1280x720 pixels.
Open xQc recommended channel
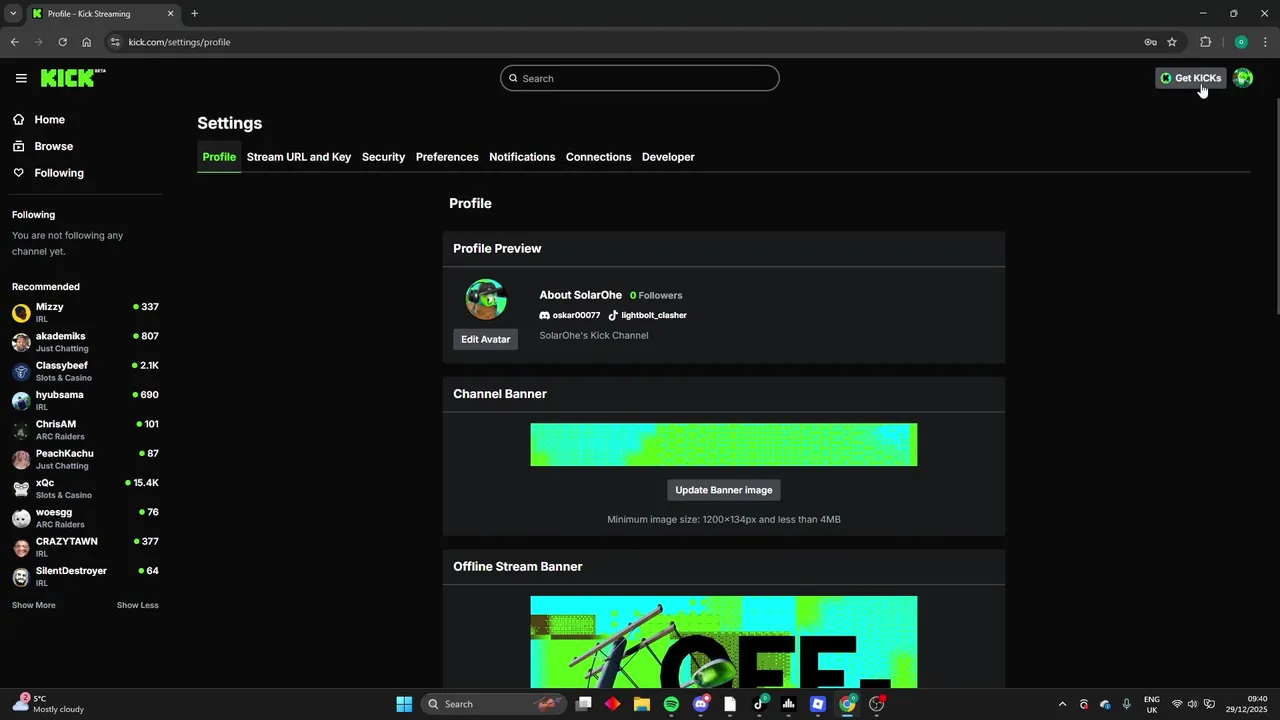coord(85,488)
